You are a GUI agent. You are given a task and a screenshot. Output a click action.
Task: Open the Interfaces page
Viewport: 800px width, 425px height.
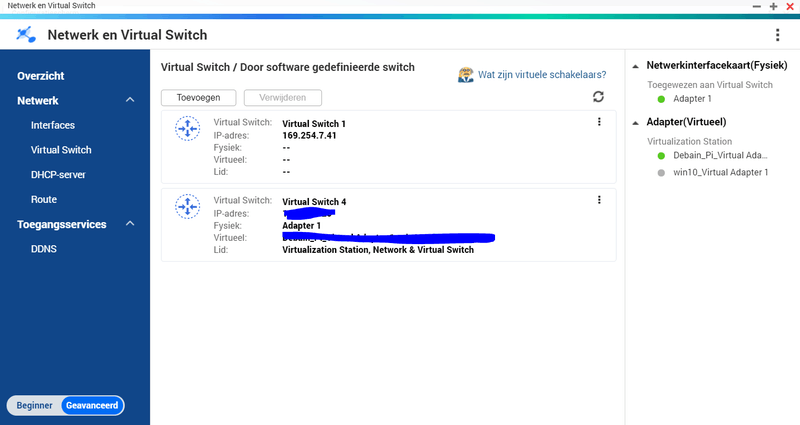click(53, 125)
